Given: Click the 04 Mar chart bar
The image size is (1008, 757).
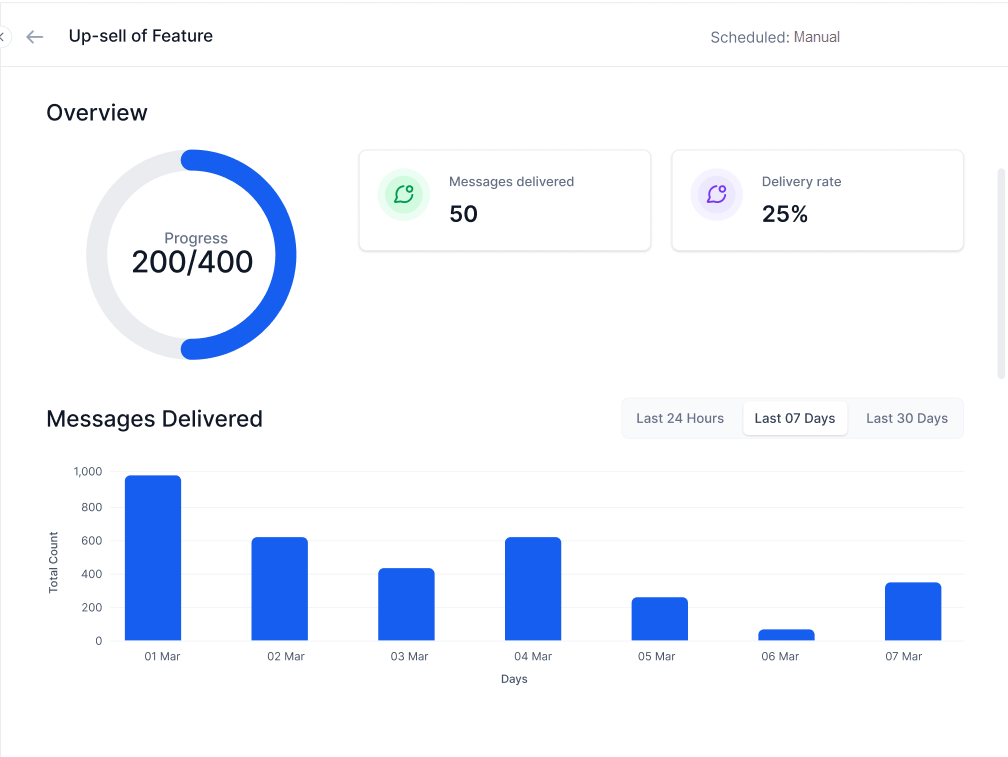Looking at the screenshot, I should (533, 589).
